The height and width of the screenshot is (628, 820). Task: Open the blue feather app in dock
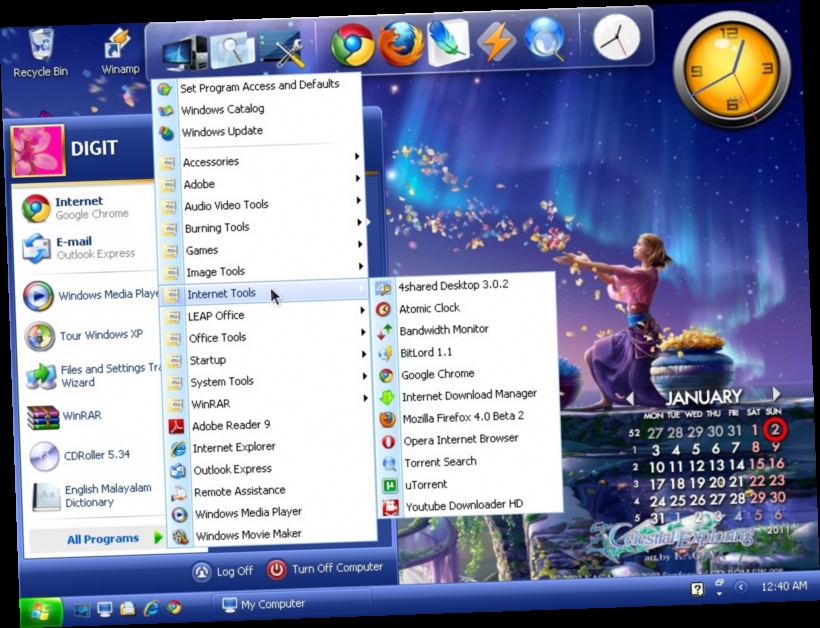click(448, 42)
